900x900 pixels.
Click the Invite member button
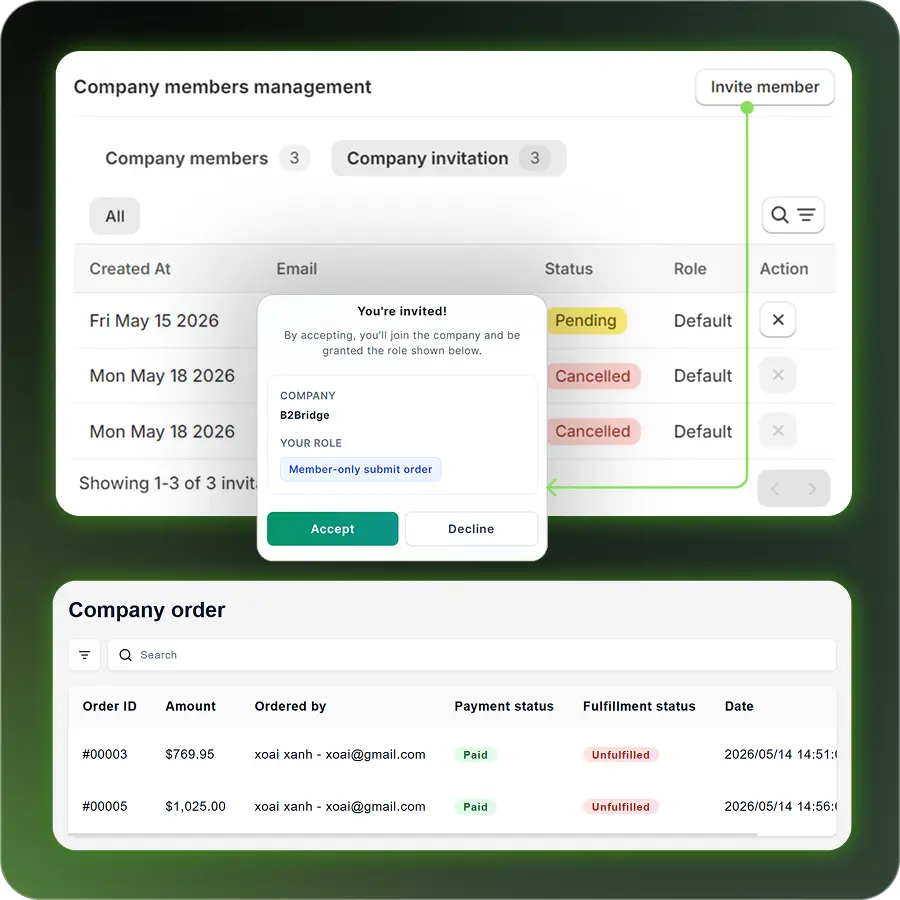[x=765, y=87]
